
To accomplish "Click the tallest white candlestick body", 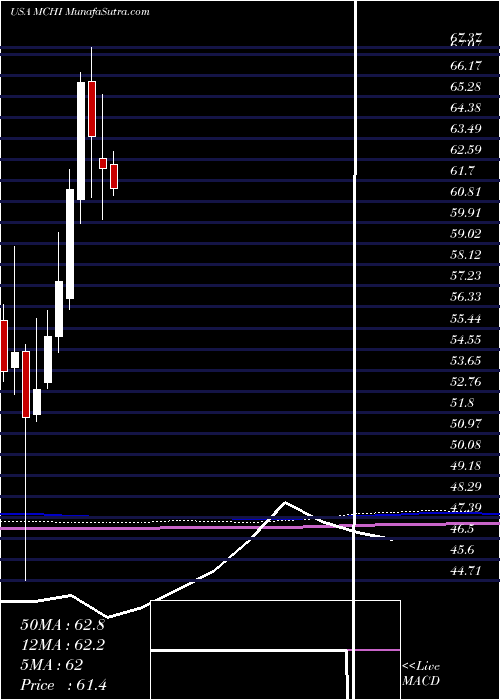I will [x=81, y=141].
